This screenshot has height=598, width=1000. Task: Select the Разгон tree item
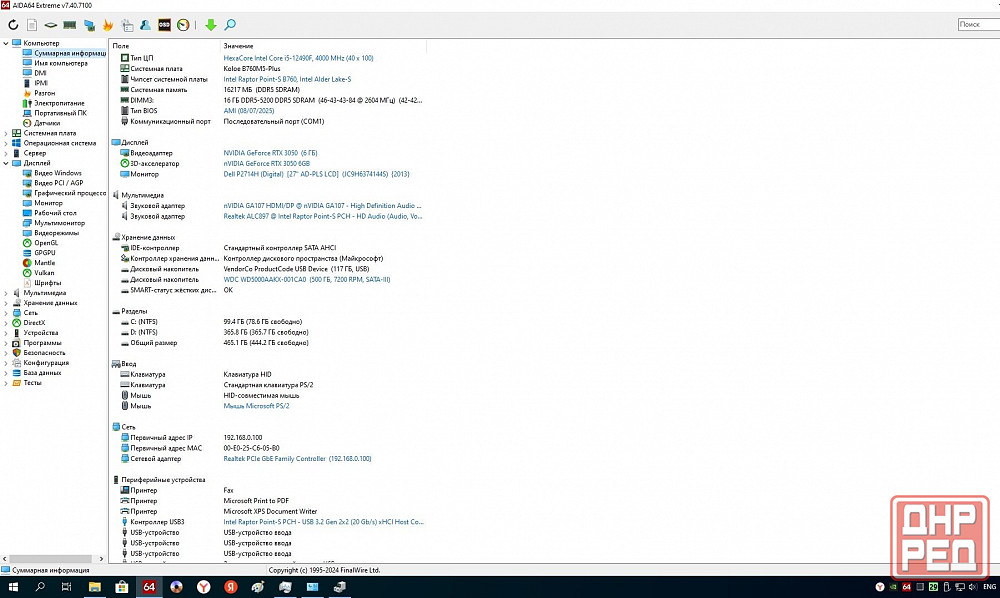(44, 93)
